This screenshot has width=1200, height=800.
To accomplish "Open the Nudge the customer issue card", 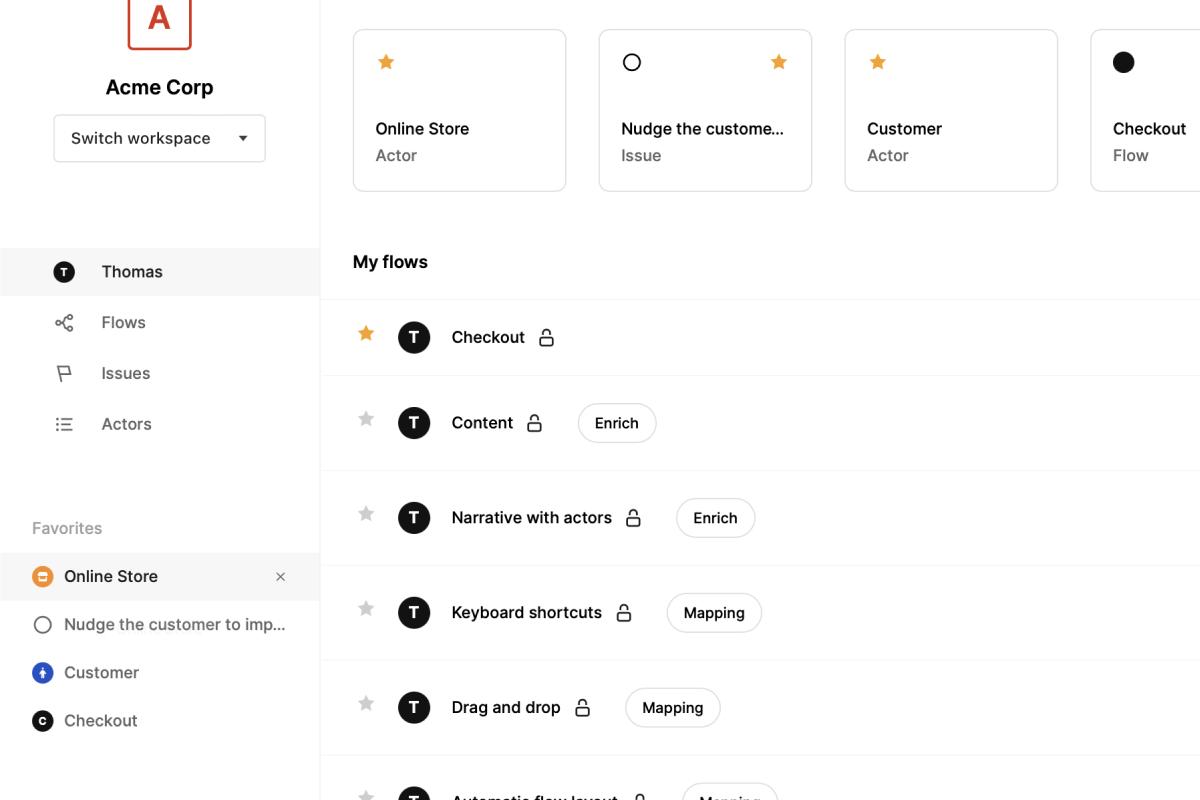I will click(x=705, y=110).
